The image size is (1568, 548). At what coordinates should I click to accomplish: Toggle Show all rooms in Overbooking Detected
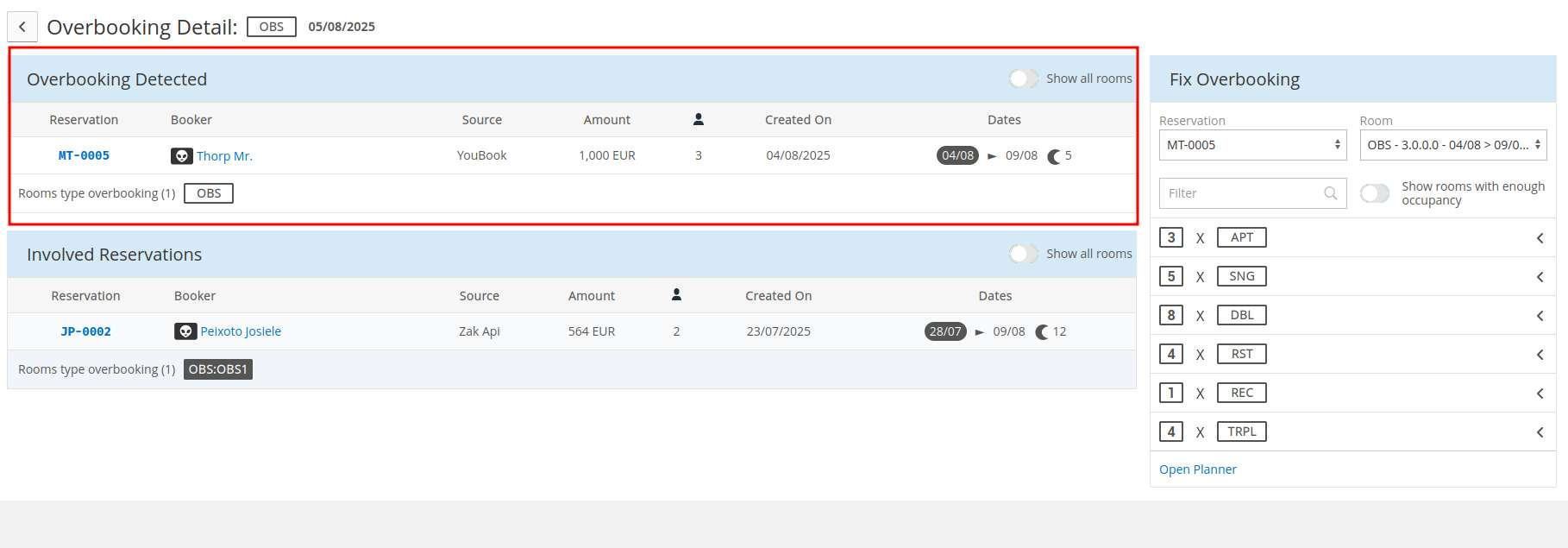[x=1024, y=79]
